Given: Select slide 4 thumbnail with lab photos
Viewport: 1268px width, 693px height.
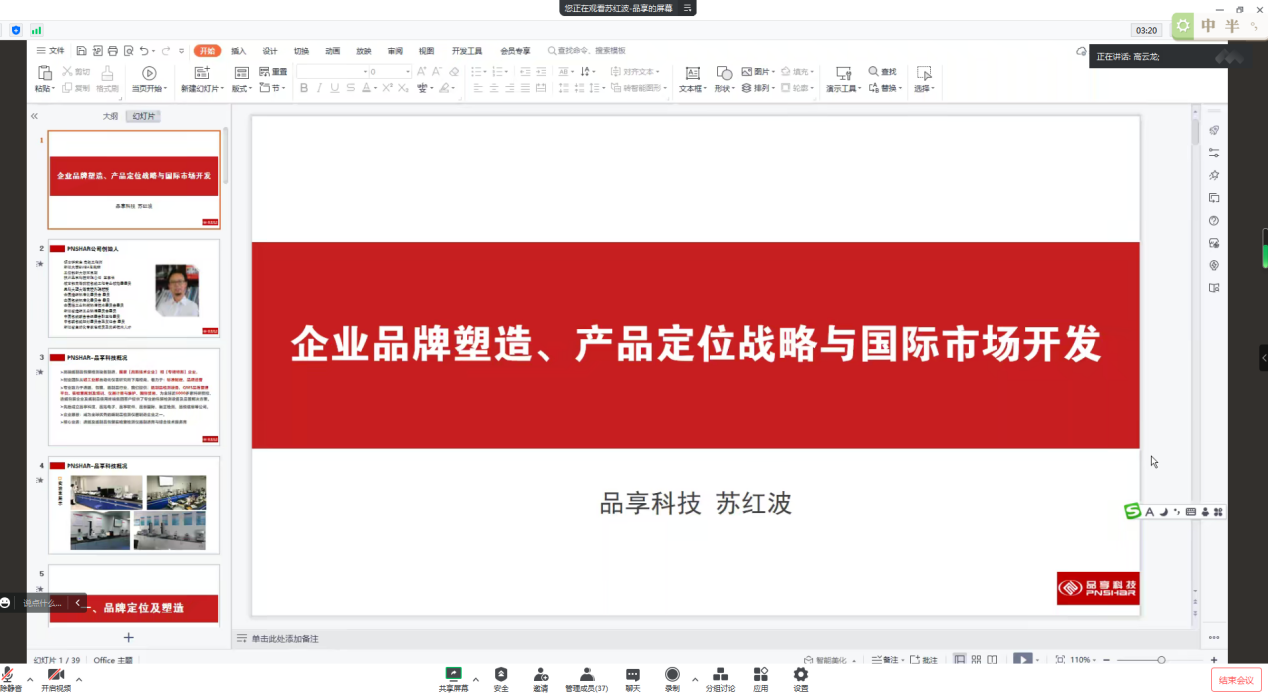Looking at the screenshot, I should tap(134, 505).
